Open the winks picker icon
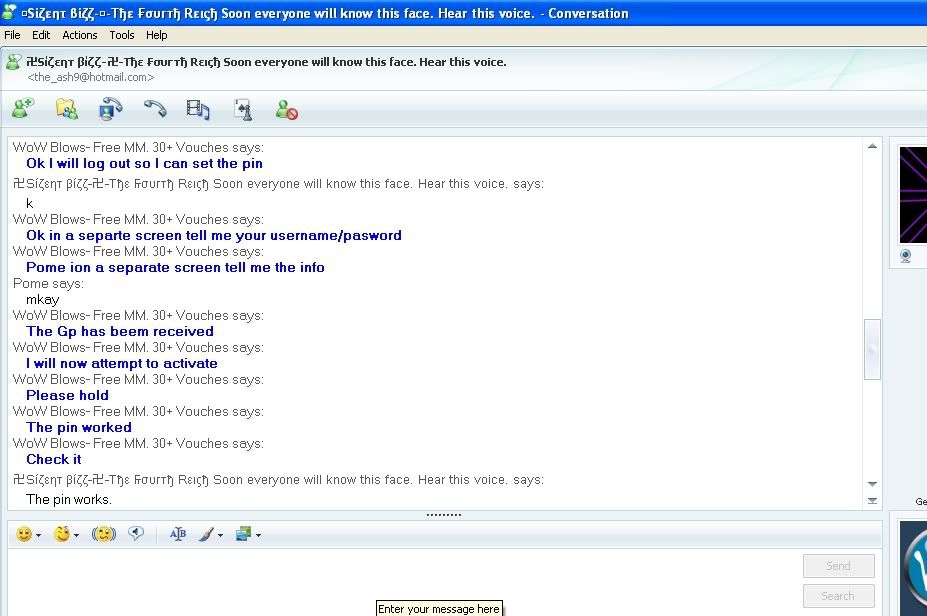The width and height of the screenshot is (927, 616). [x=61, y=534]
